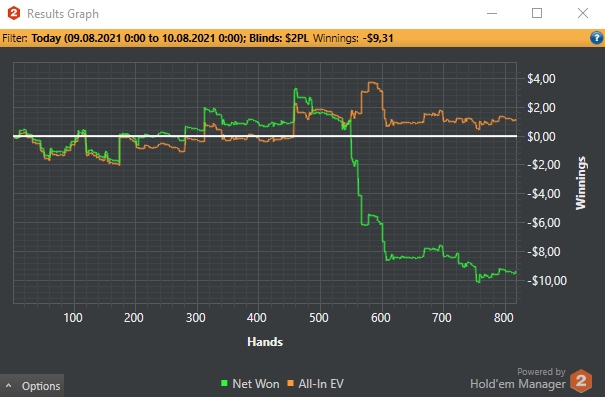This screenshot has height=397, width=605.
Task: Click the -$6,00 y-axis value
Action: pyautogui.click(x=544, y=223)
